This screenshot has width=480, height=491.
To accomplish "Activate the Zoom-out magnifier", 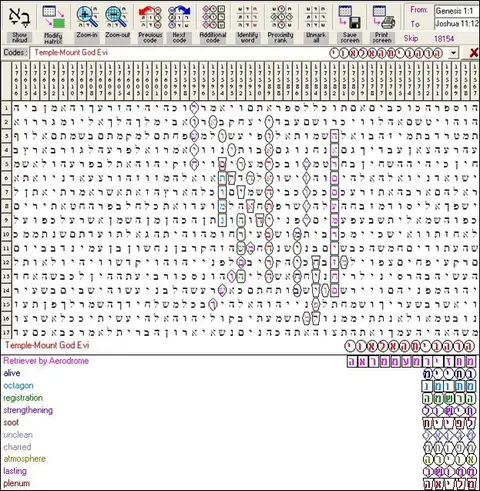I will pyautogui.click(x=117, y=17).
